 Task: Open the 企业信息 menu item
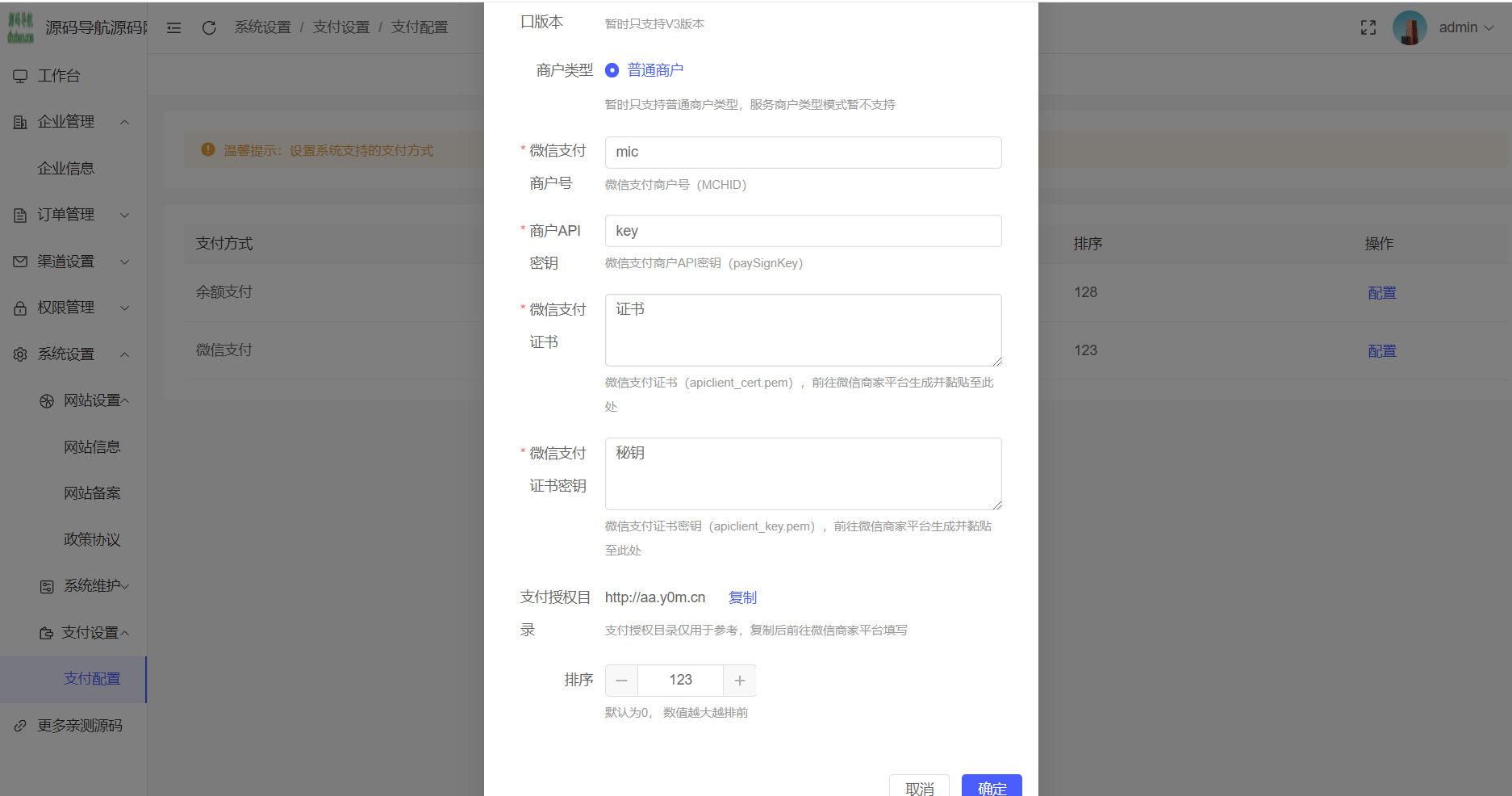pos(66,169)
